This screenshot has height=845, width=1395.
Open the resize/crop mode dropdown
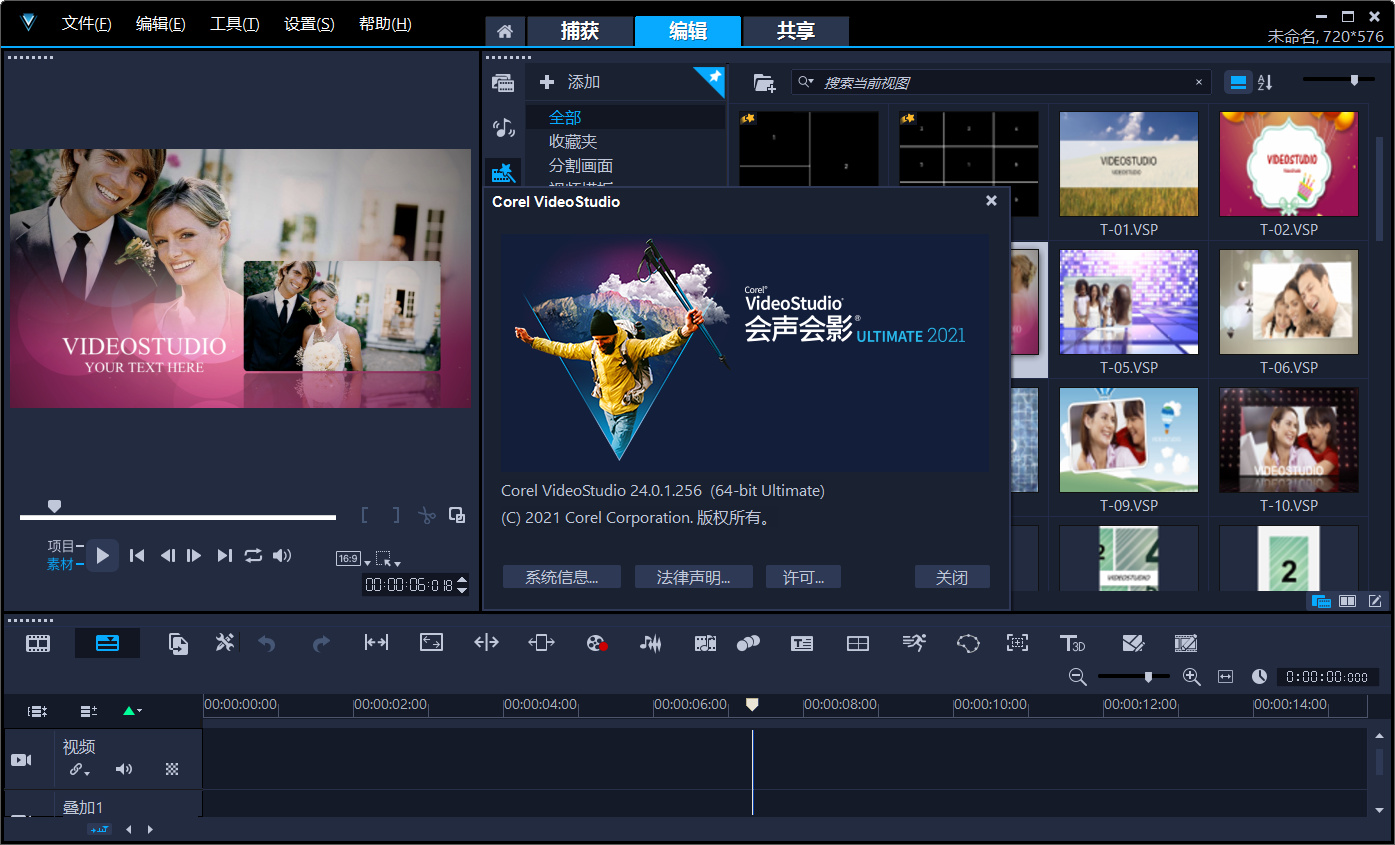pos(388,559)
